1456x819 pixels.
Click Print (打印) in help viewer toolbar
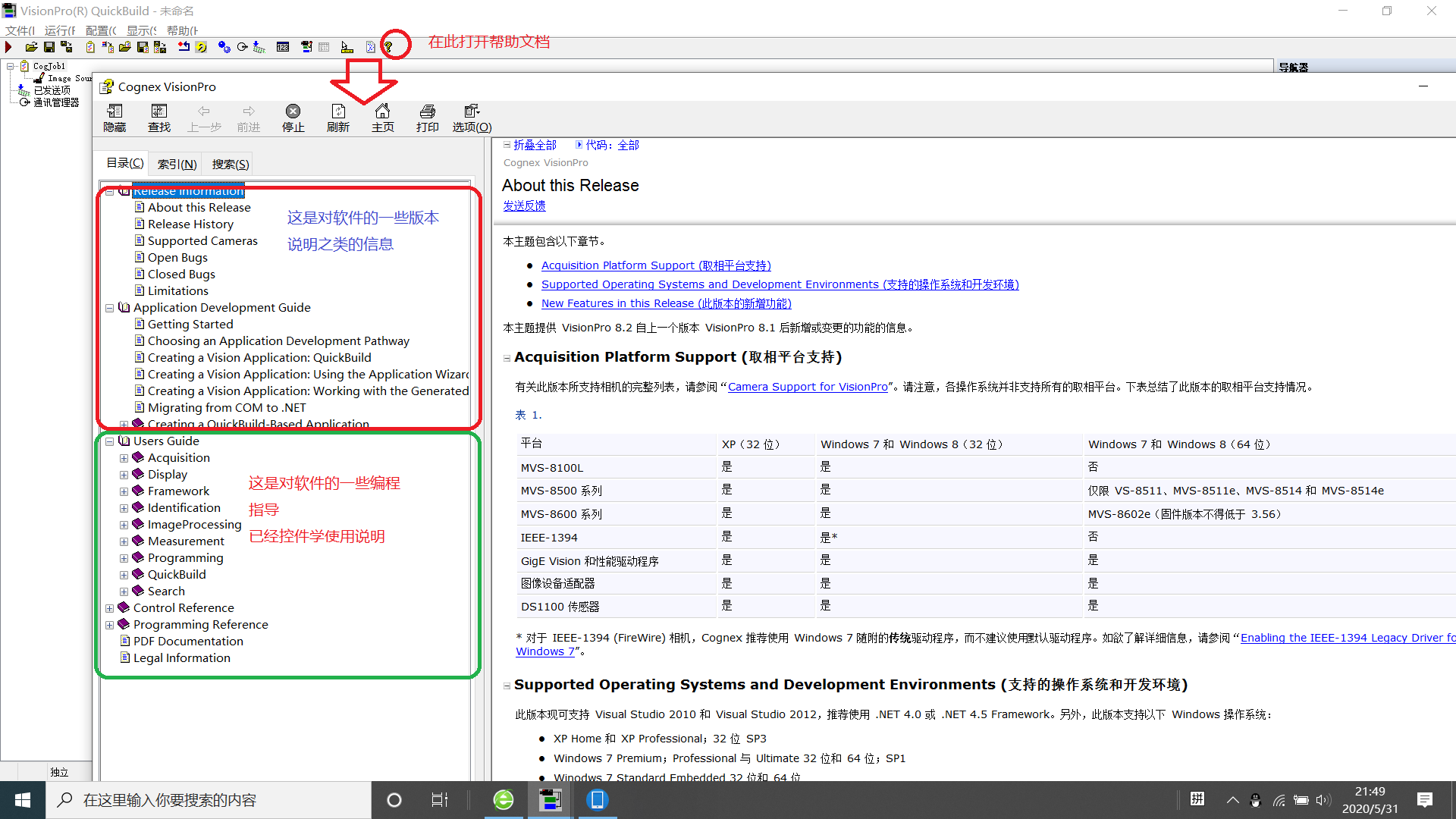[x=428, y=118]
